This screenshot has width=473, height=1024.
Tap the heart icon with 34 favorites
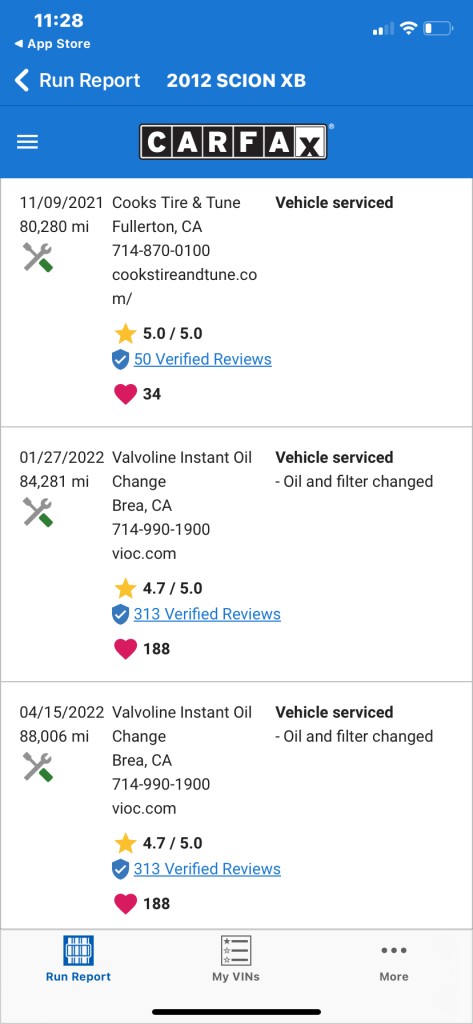tap(125, 394)
